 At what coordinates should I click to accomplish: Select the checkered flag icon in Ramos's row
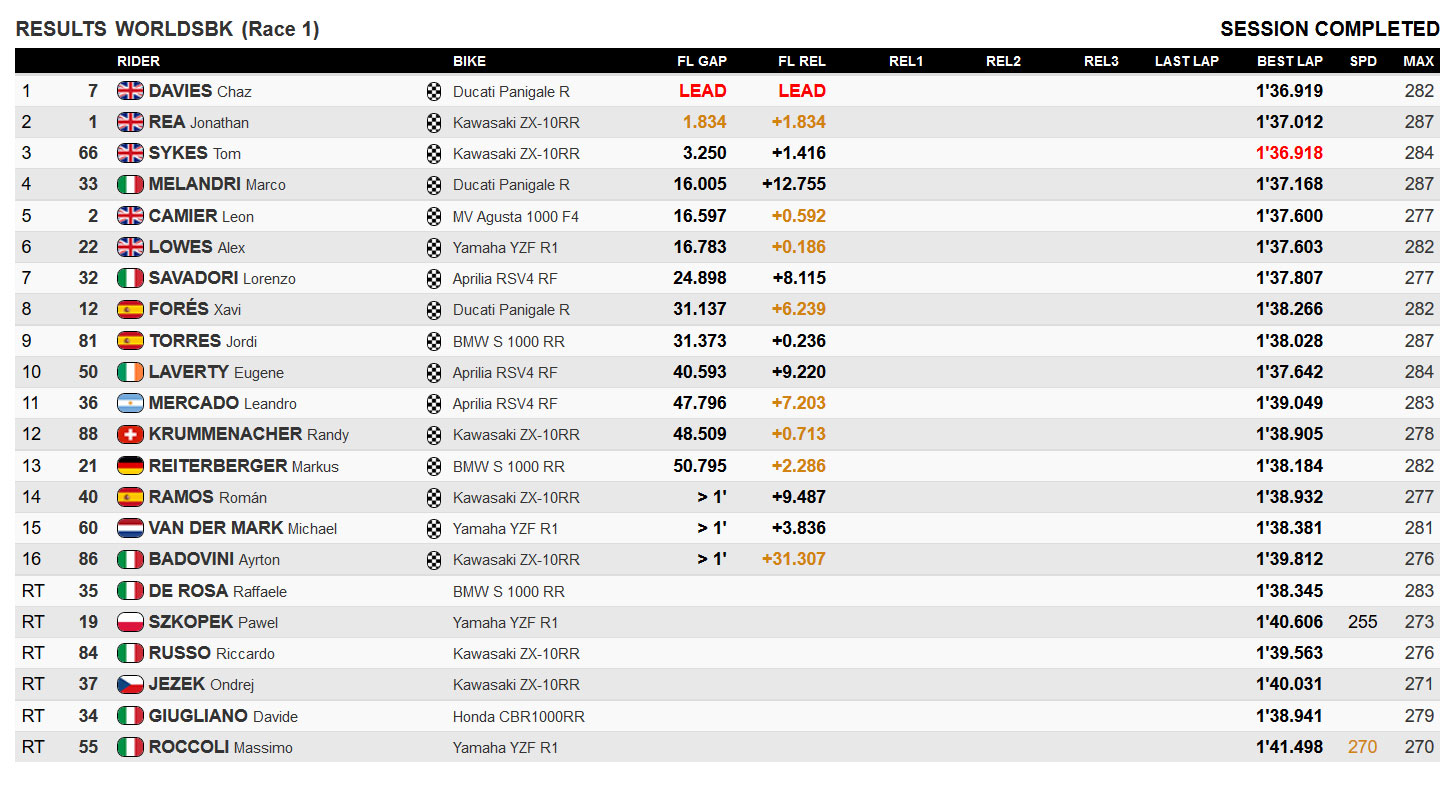coord(434,497)
